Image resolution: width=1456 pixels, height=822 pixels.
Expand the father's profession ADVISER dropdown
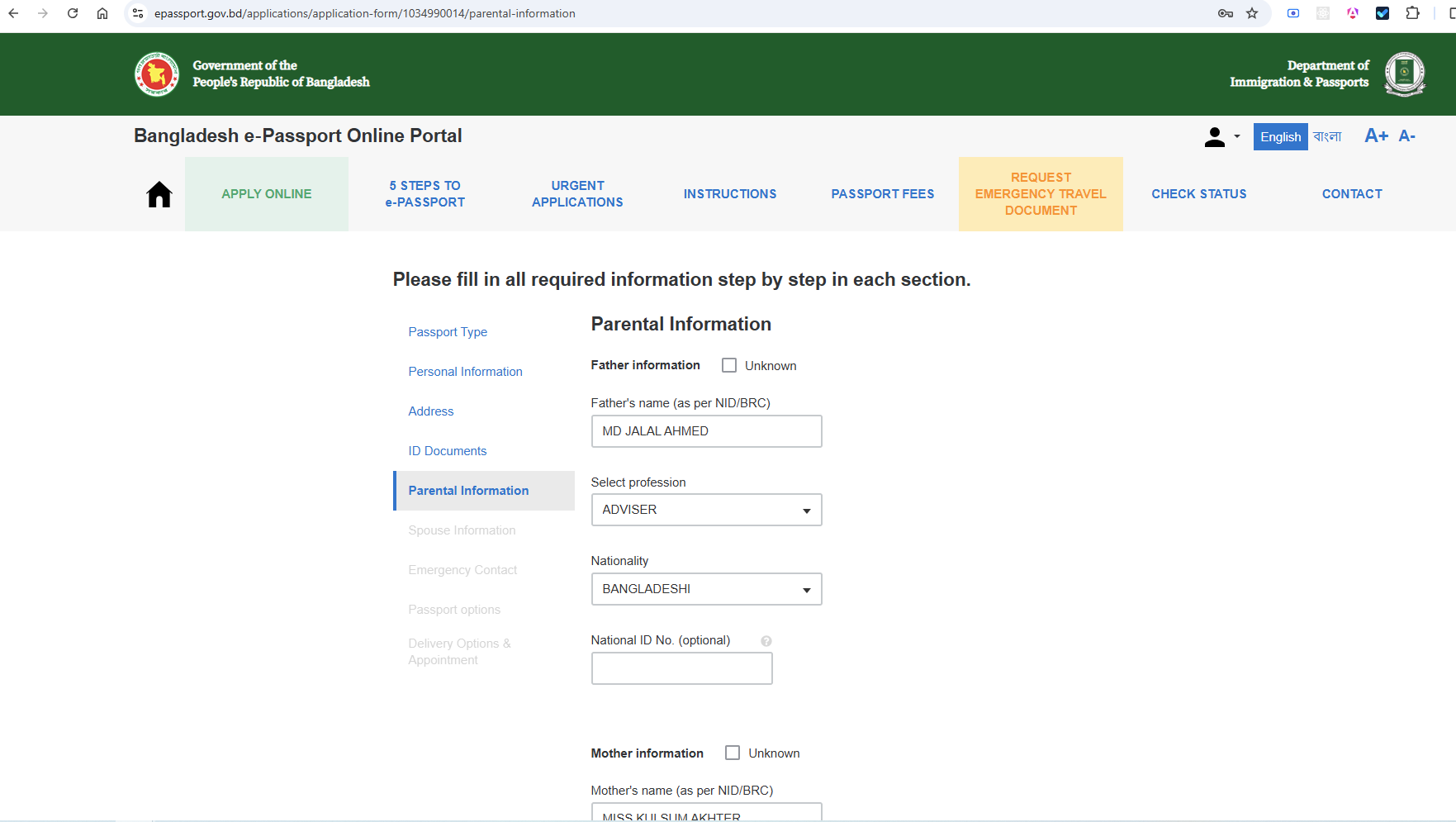point(707,510)
